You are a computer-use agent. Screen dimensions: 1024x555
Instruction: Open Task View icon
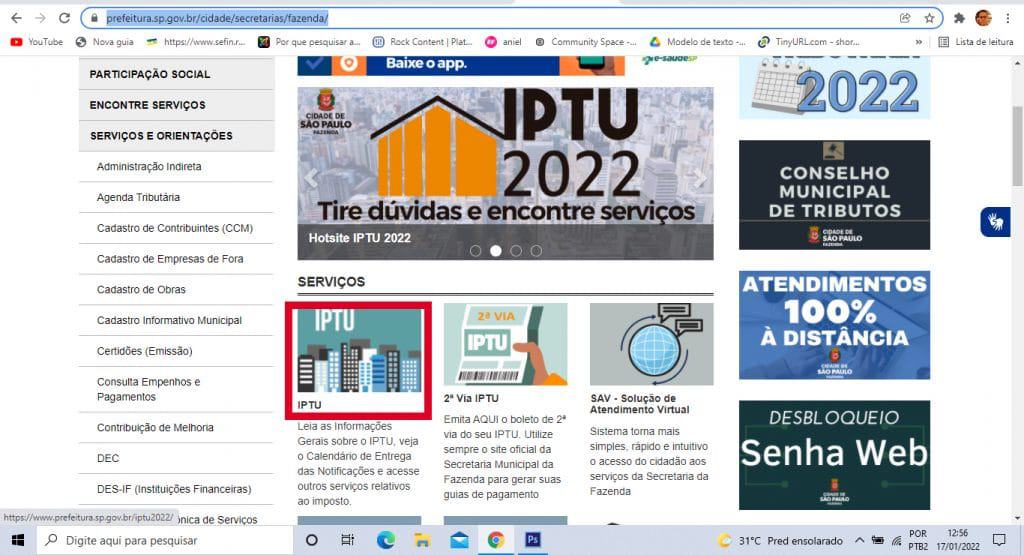coord(347,540)
